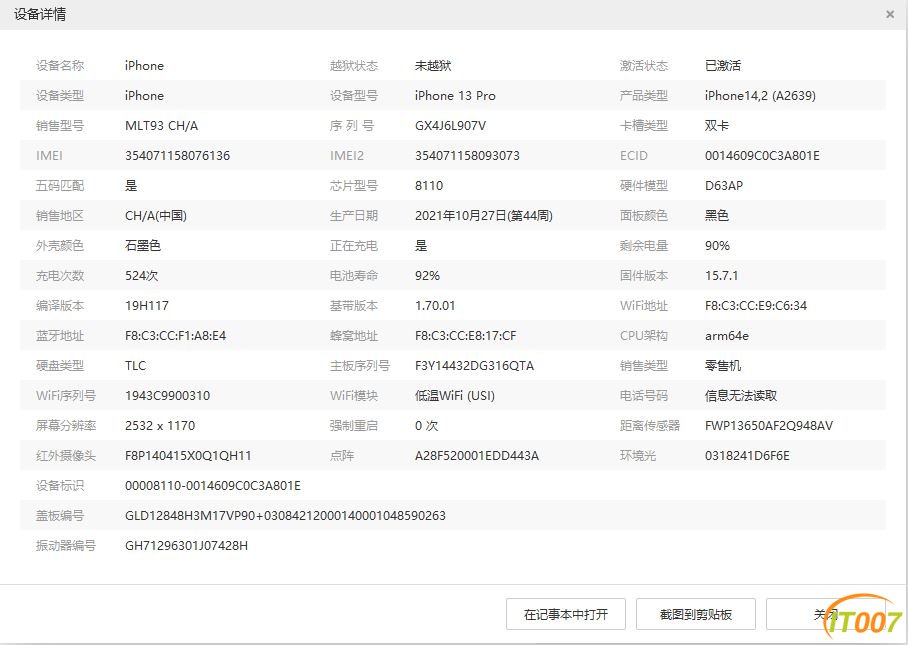Click the phone number value 信息无法读取
The height and width of the screenshot is (645, 908).
point(741,397)
